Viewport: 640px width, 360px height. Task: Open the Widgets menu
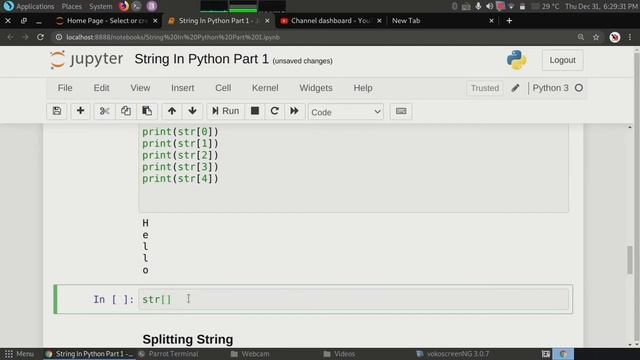pyautogui.click(x=316, y=88)
